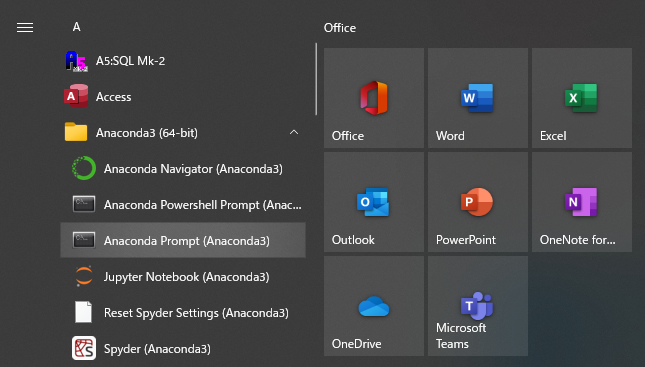Launch the Outlook tile

(x=374, y=202)
